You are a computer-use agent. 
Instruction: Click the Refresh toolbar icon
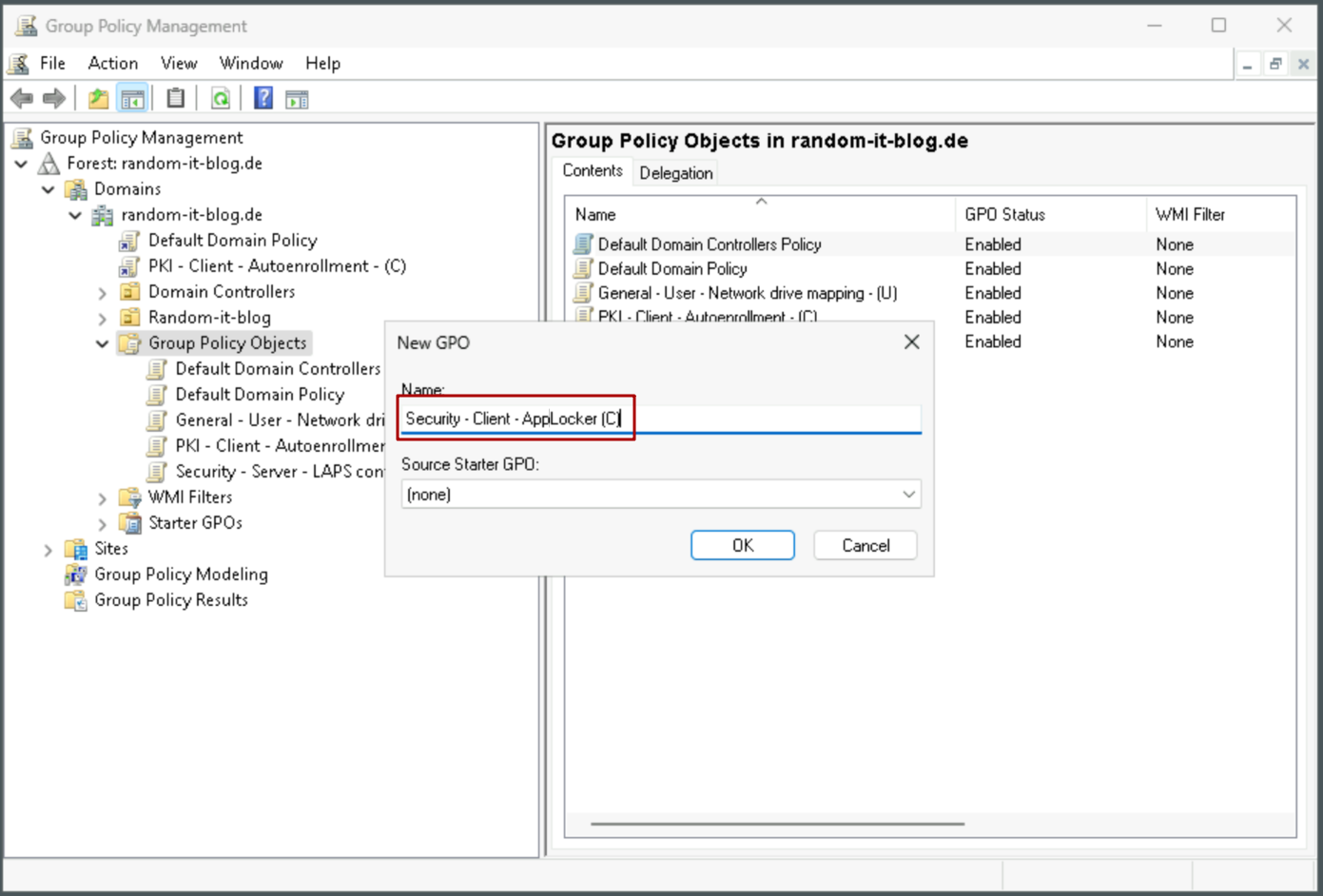tap(221, 98)
